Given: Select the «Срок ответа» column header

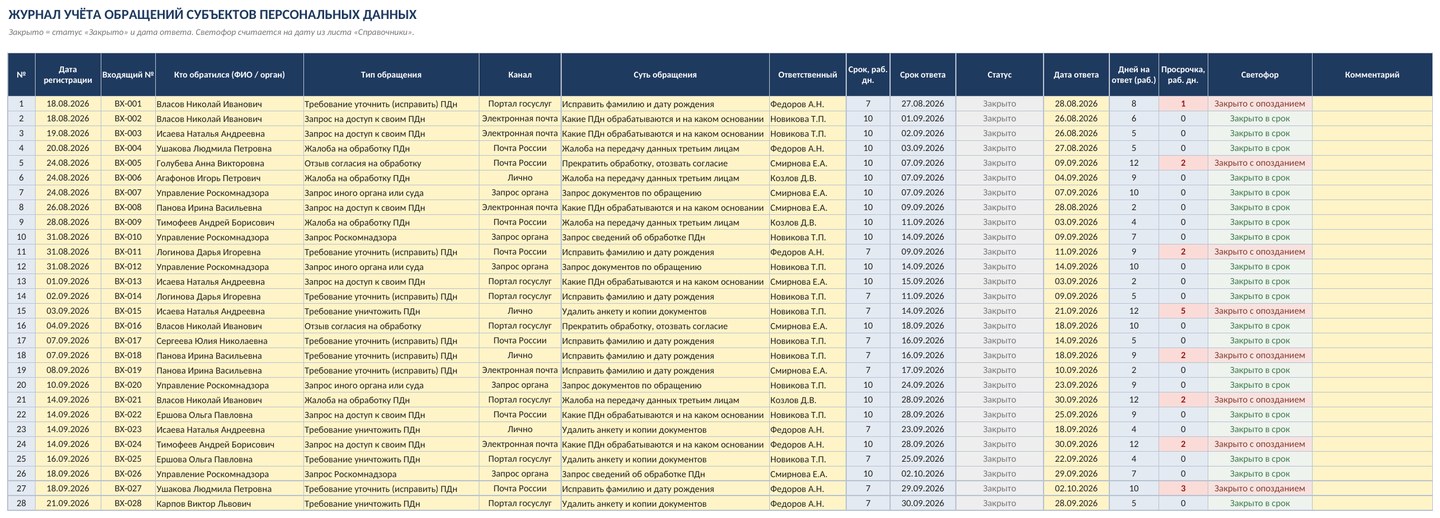Looking at the screenshot, I should tap(922, 75).
